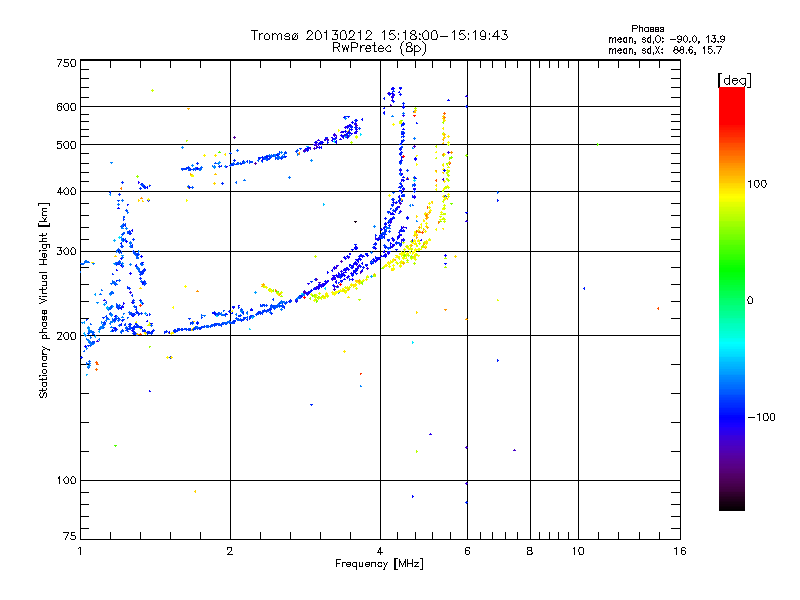Click the '2' frequency tick label
This screenshot has height=600, width=800.
pos(230,551)
